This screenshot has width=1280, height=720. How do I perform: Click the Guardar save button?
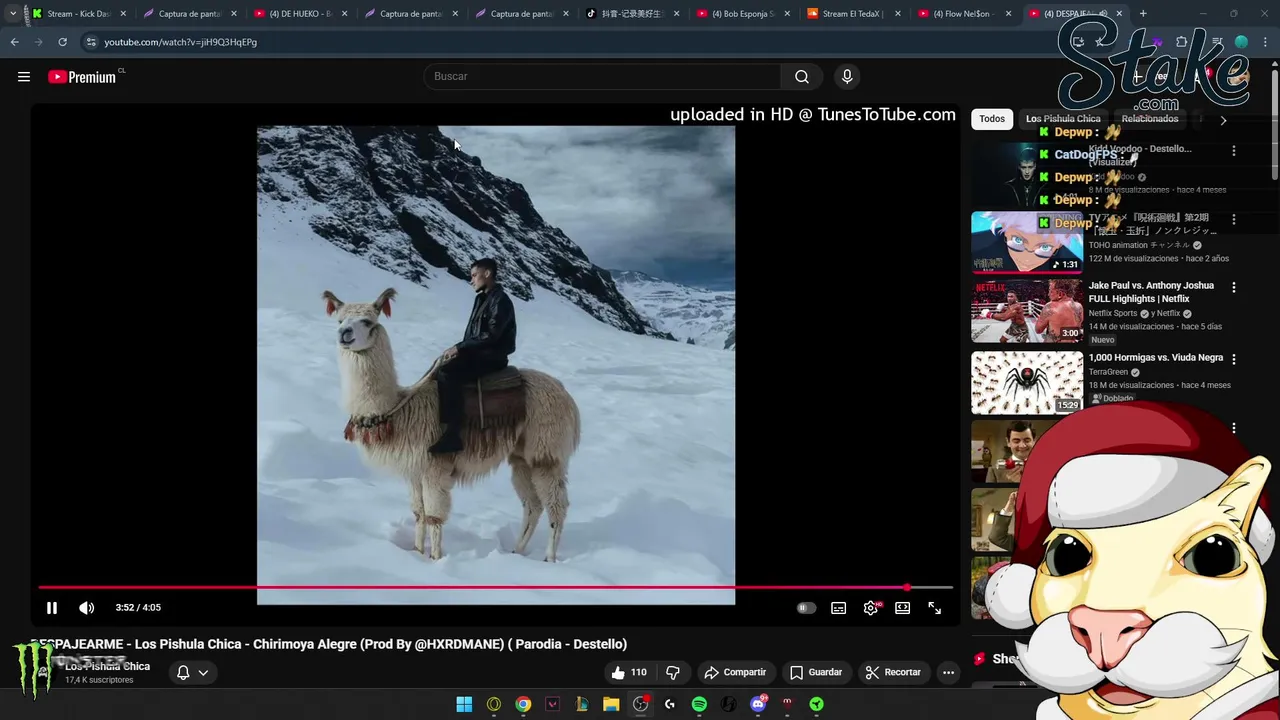click(816, 672)
